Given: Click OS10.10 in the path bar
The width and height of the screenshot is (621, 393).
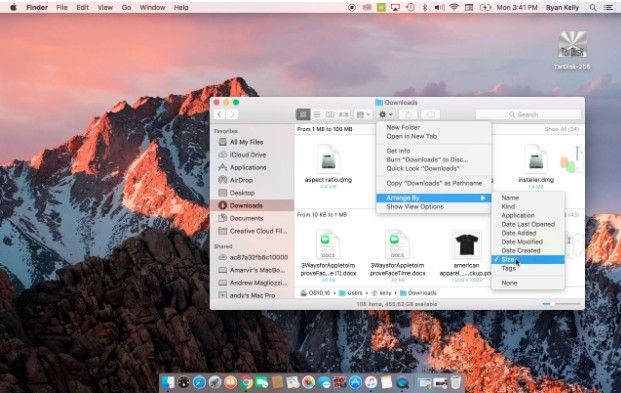Looking at the screenshot, I should tap(316, 293).
